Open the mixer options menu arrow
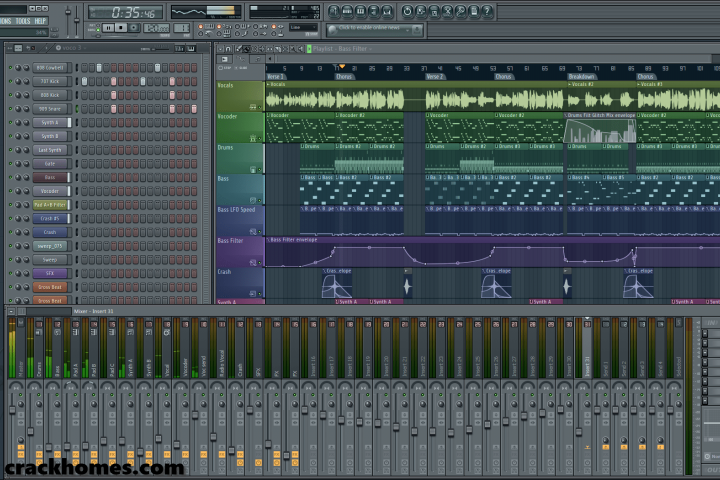Image resolution: width=720 pixels, height=480 pixels. click(11, 311)
